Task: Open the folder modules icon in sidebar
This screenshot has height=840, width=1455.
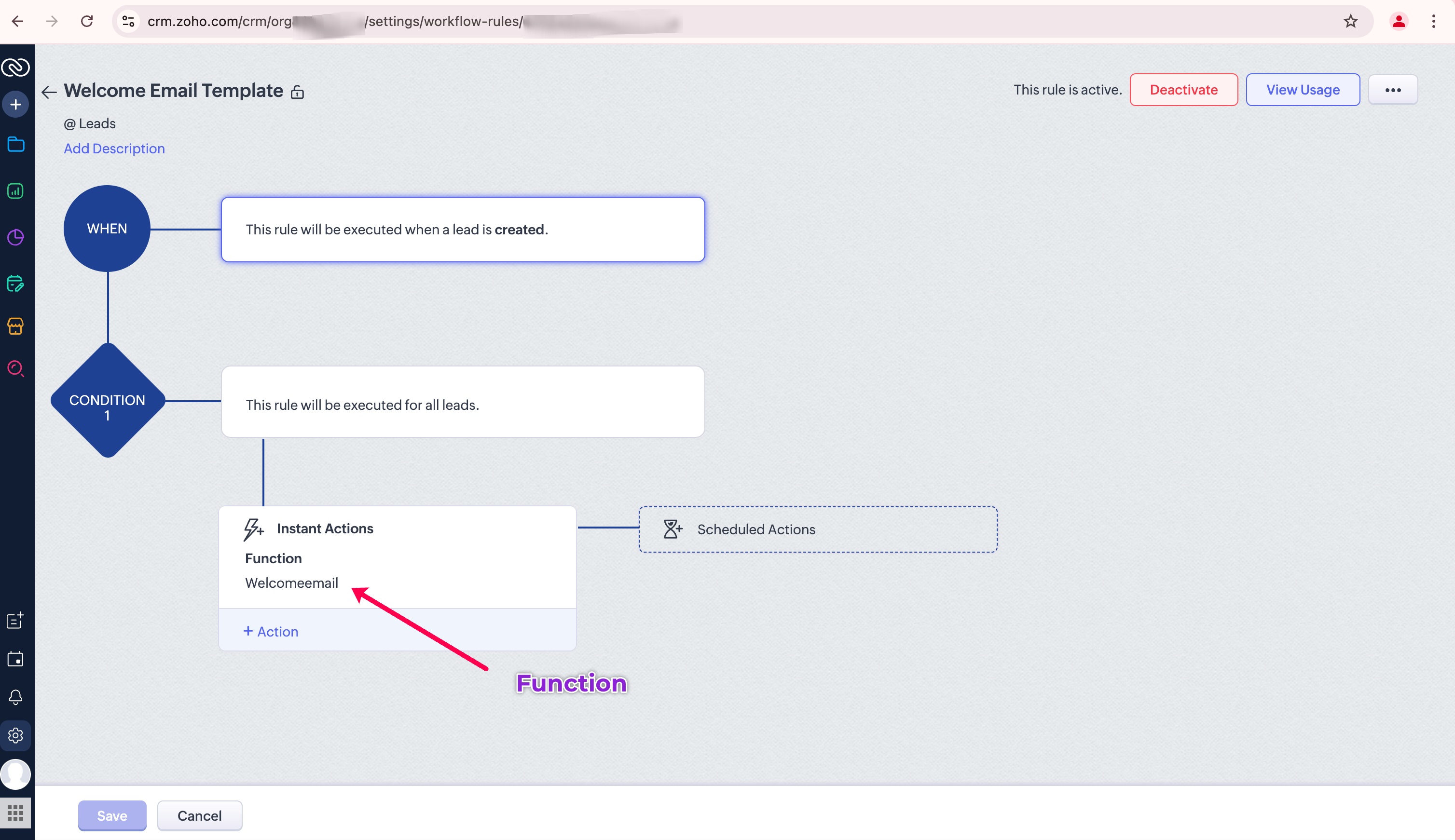Action: (15, 144)
